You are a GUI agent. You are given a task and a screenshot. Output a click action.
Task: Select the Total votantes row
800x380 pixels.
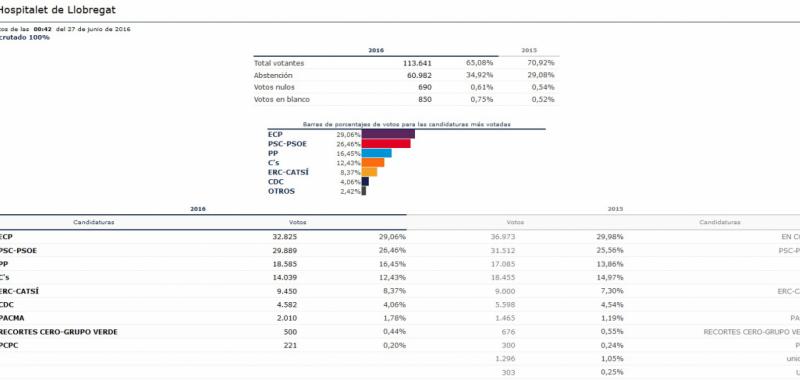406,63
